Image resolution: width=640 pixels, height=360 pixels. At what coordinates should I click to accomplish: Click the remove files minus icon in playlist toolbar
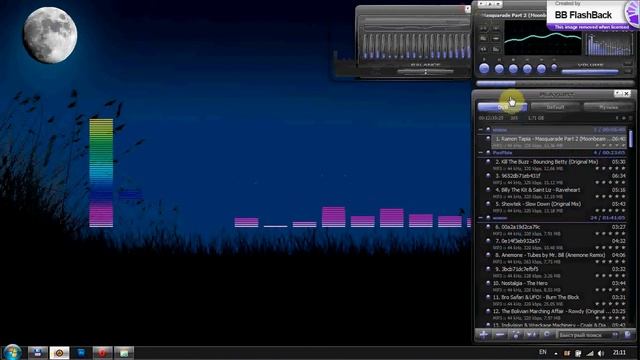[500, 335]
